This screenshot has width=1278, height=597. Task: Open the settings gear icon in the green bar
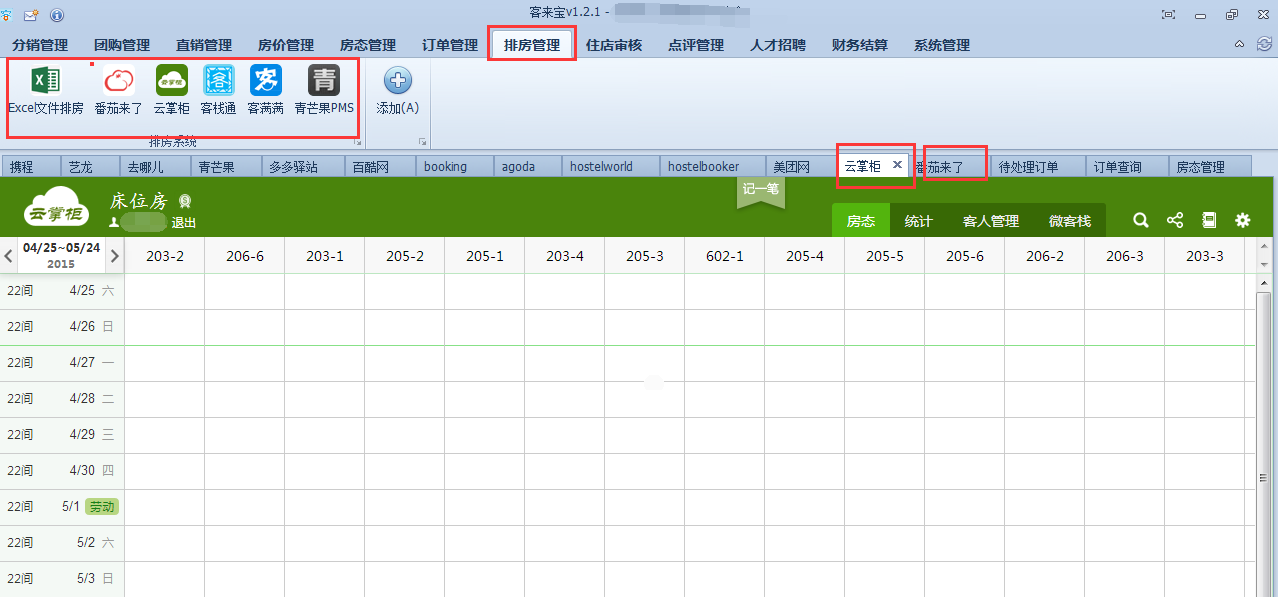tap(1243, 220)
